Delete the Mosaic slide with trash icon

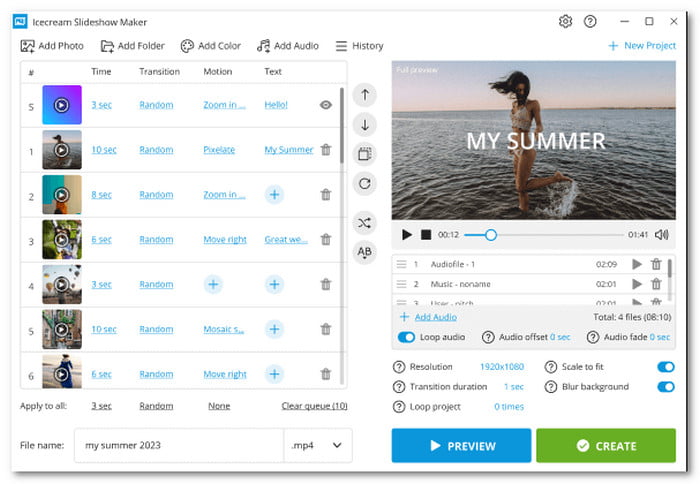326,330
